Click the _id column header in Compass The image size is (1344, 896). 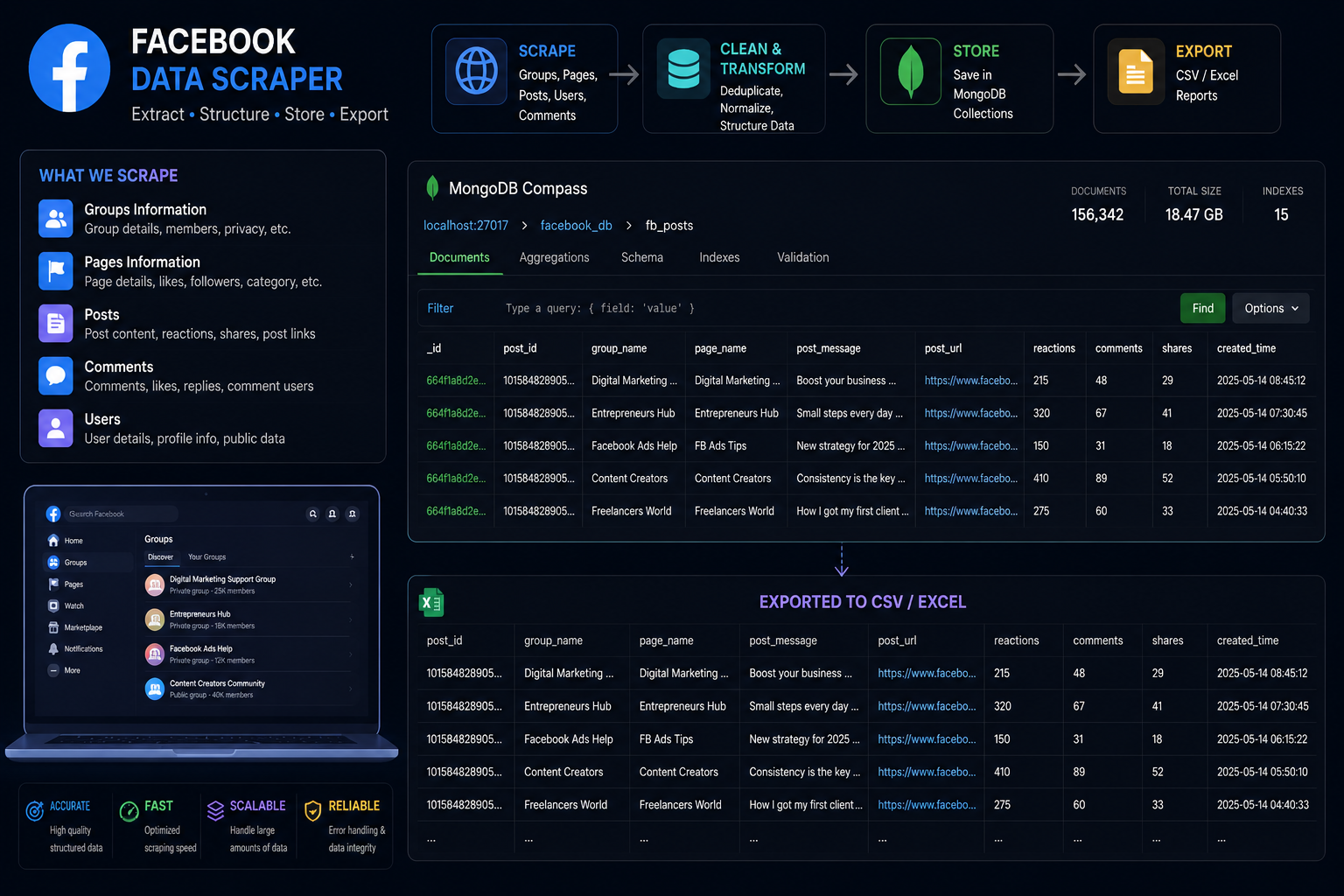click(x=434, y=348)
